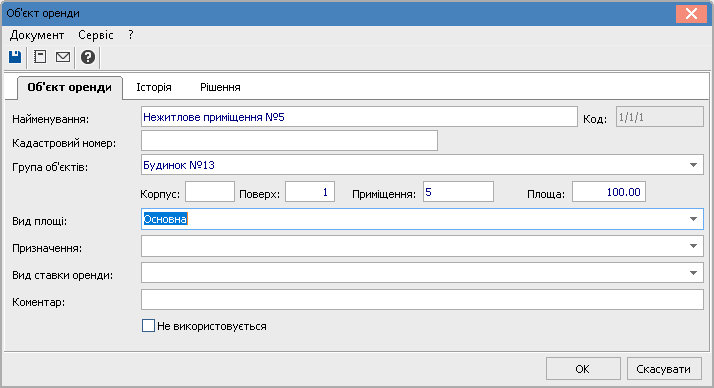Open help with the question mark icon

88,57
